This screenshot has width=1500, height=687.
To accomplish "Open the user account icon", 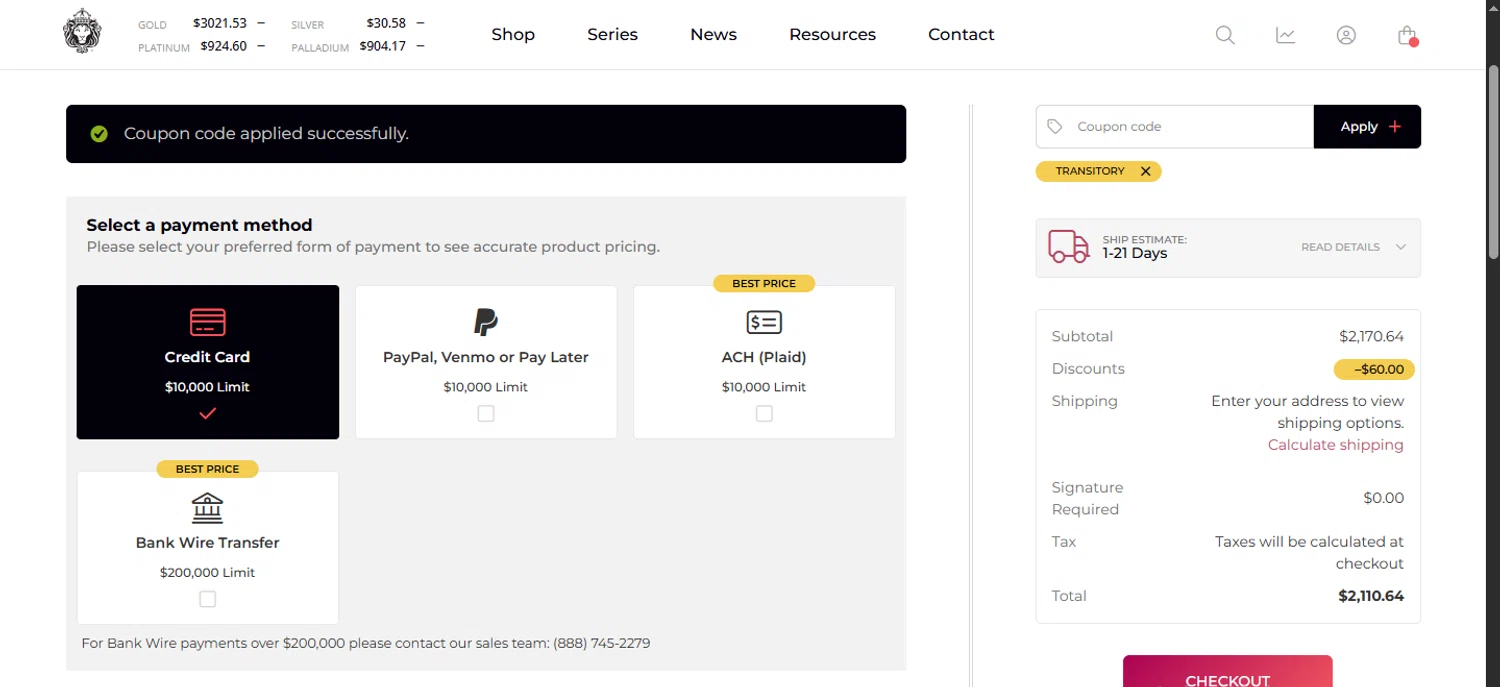I will click(1346, 35).
